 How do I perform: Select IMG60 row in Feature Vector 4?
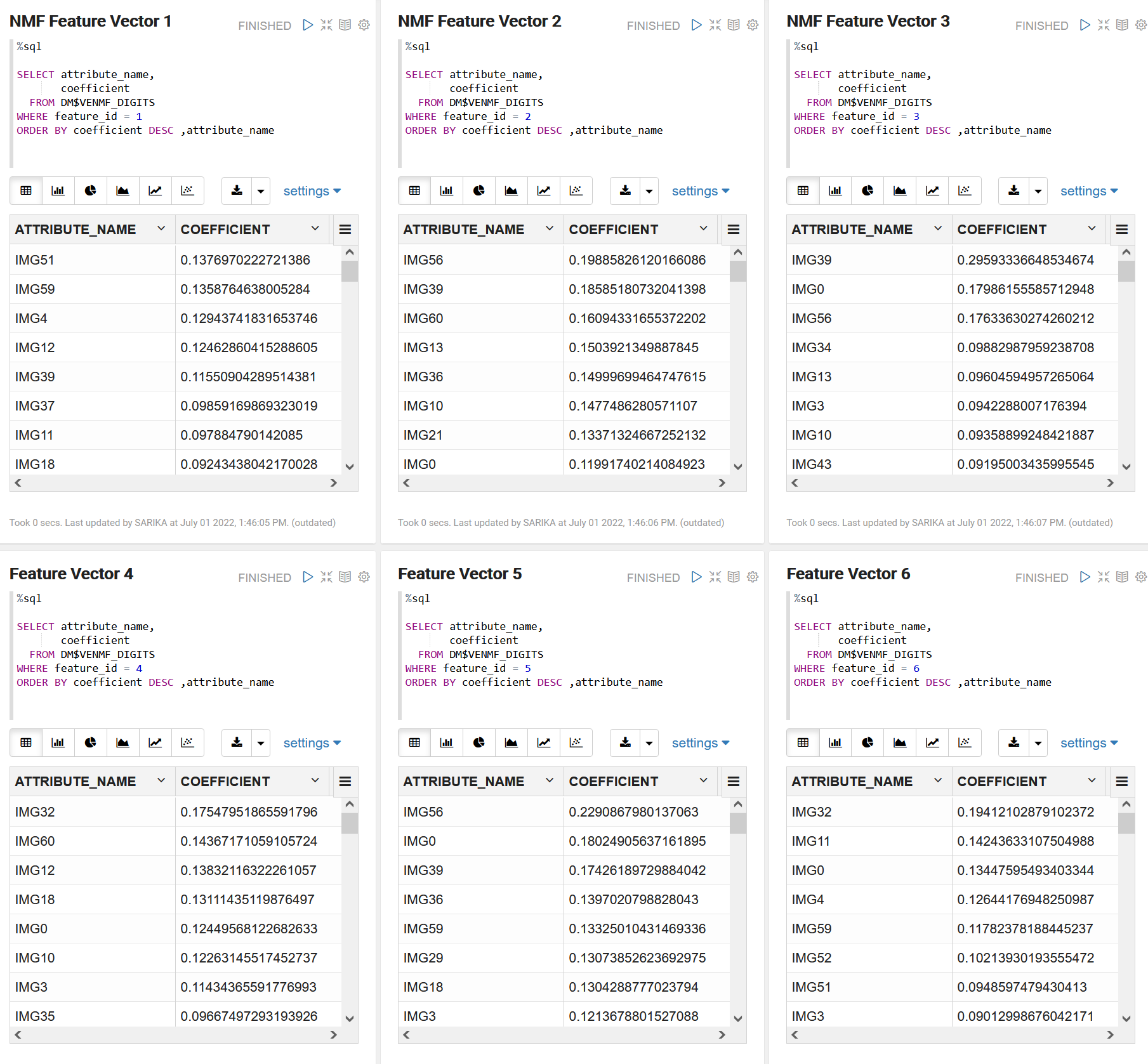[176, 841]
